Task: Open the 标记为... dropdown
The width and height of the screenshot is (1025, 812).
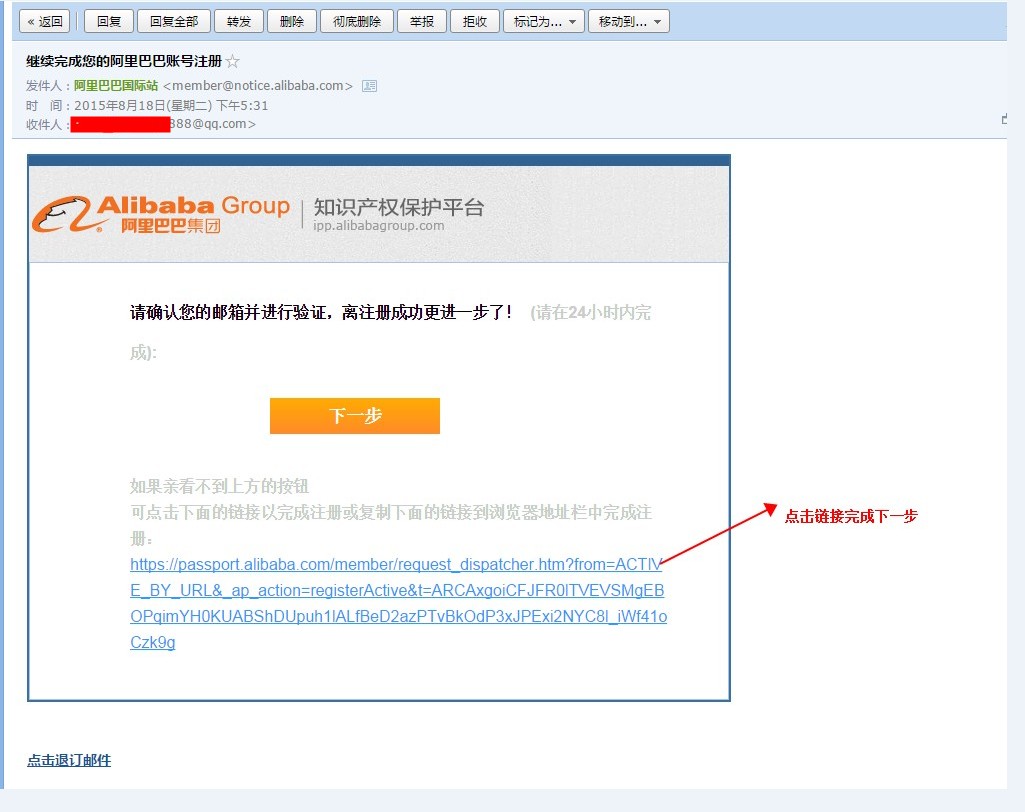Action: click(543, 22)
